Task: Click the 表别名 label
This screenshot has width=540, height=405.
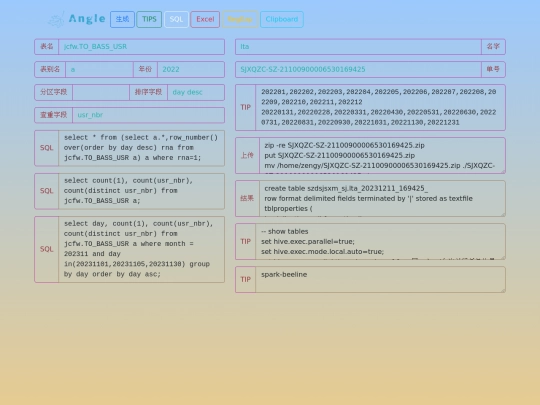Action: coord(50,69)
